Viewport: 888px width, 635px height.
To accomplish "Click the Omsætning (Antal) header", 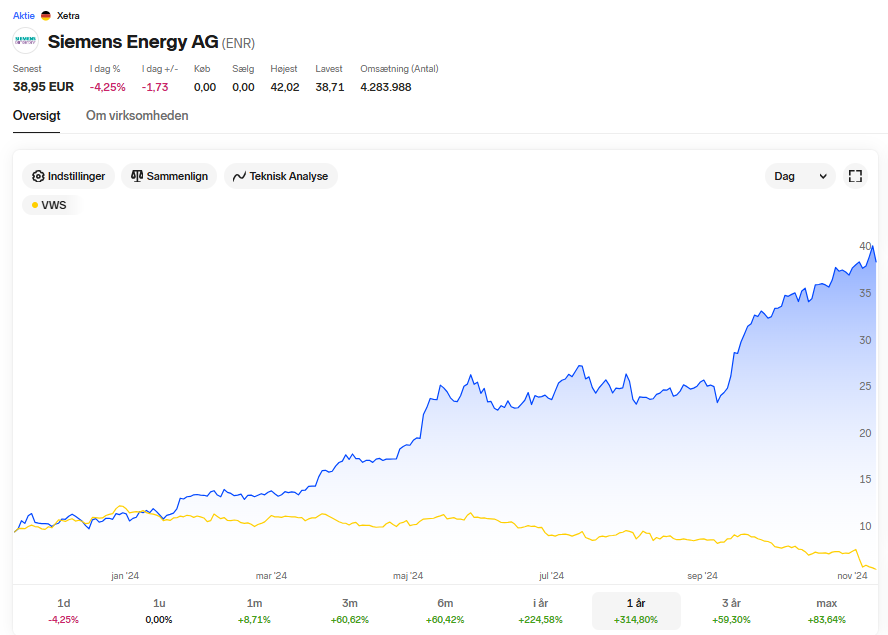I will (399, 69).
